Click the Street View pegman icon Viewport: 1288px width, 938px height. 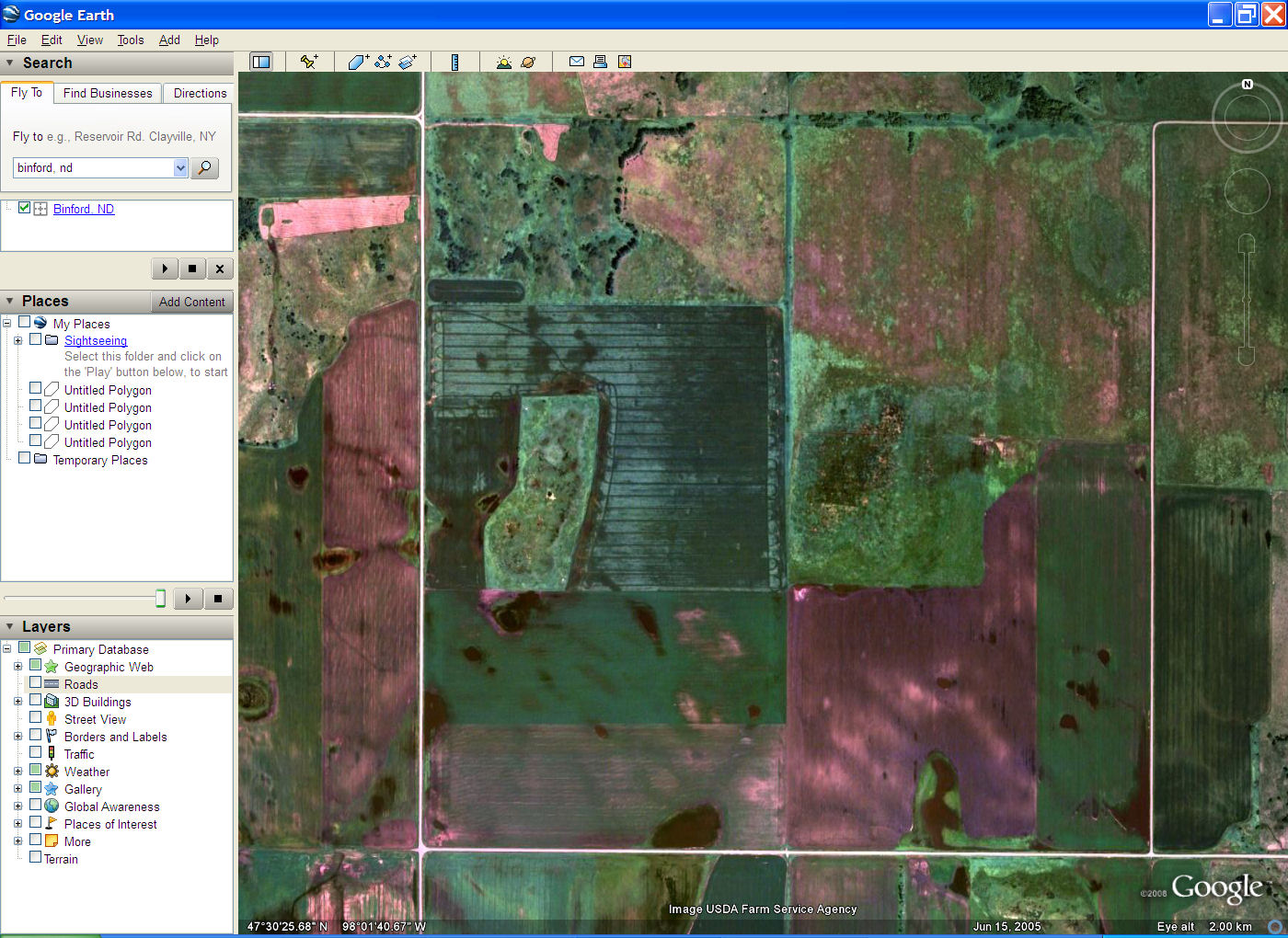click(x=52, y=719)
